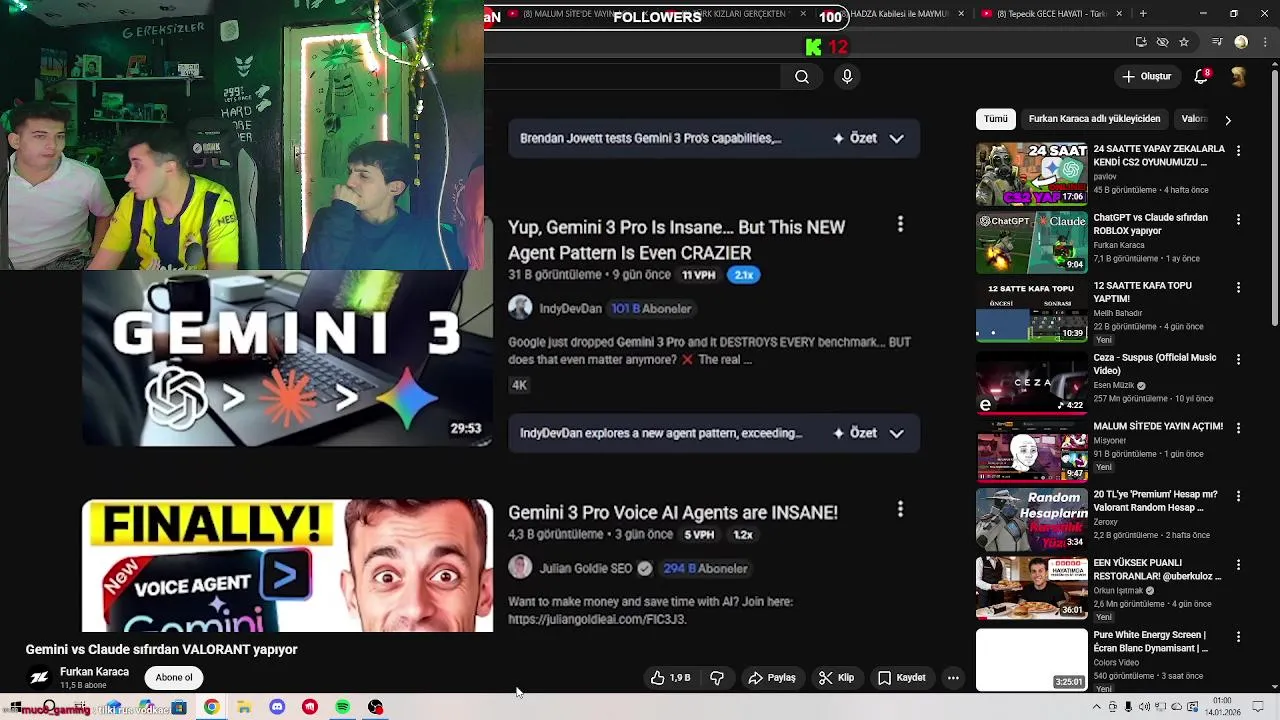
Task: Open options for ChatGPT vs Claude ROBLOX video
Action: coord(1238,219)
